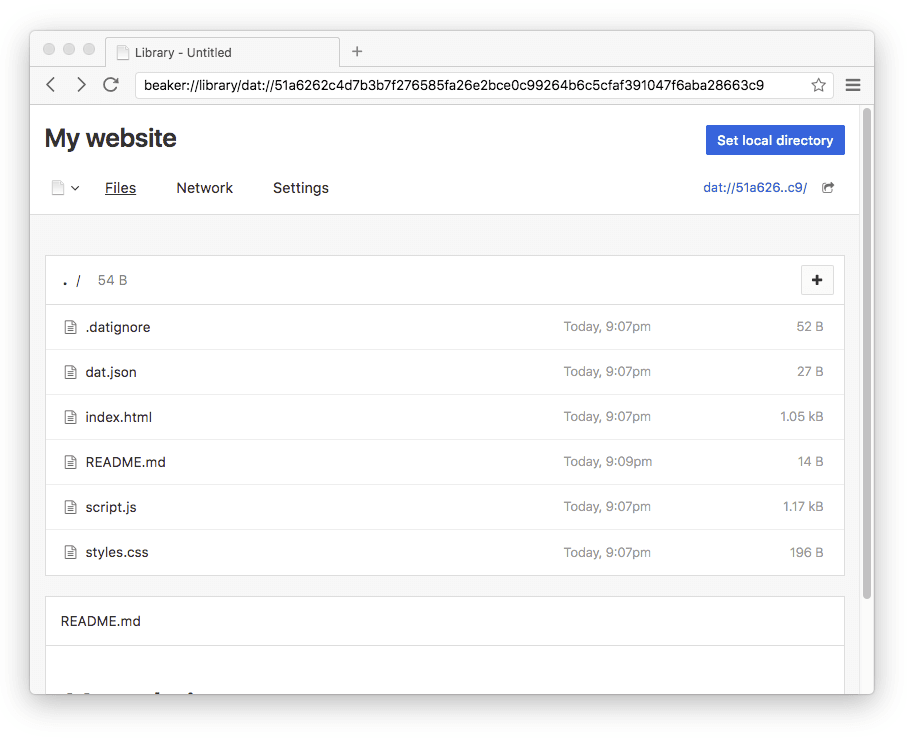Open the dat.json file
Image resolution: width=907 pixels, height=756 pixels.
[111, 373]
